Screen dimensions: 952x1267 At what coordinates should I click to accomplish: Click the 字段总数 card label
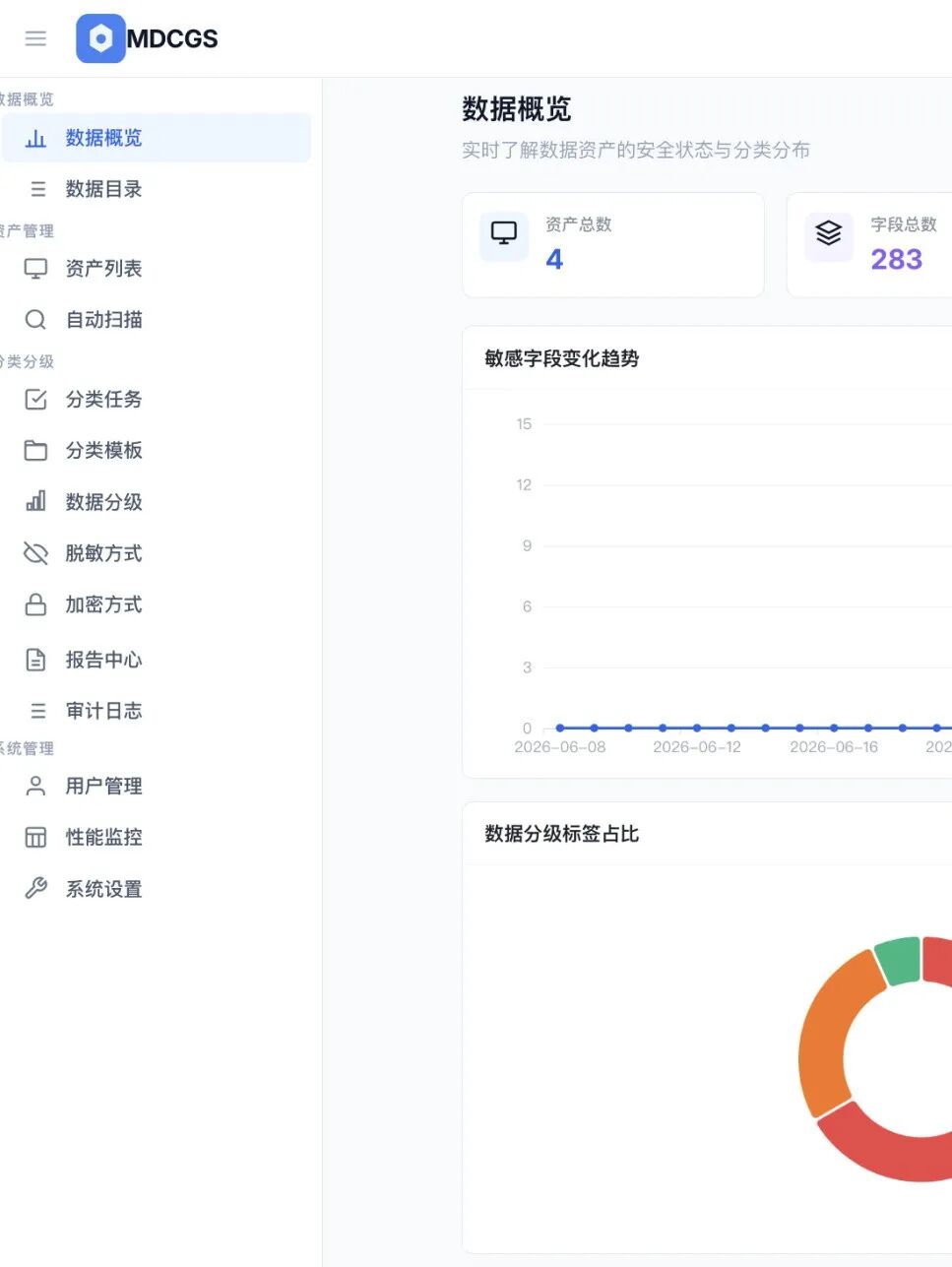904,224
